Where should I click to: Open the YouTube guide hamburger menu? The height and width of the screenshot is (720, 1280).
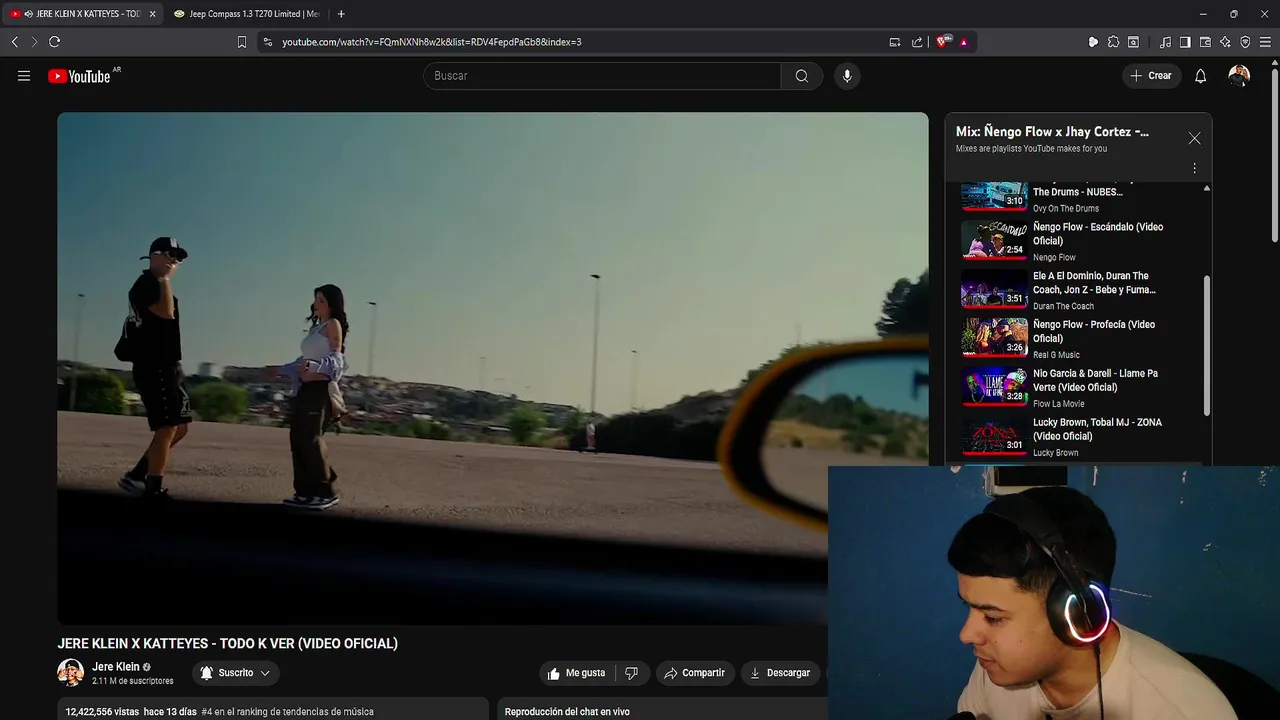(x=24, y=76)
